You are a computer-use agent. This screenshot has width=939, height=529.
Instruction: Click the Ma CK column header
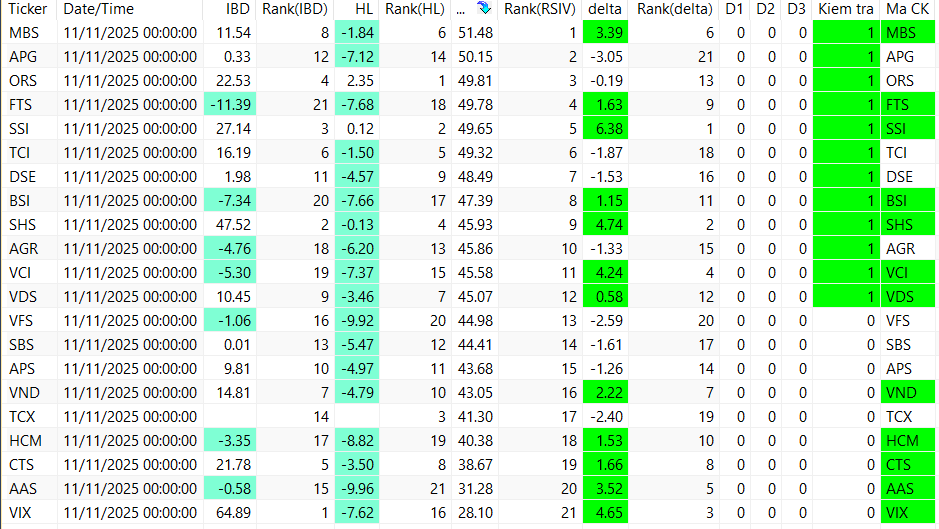click(907, 9)
